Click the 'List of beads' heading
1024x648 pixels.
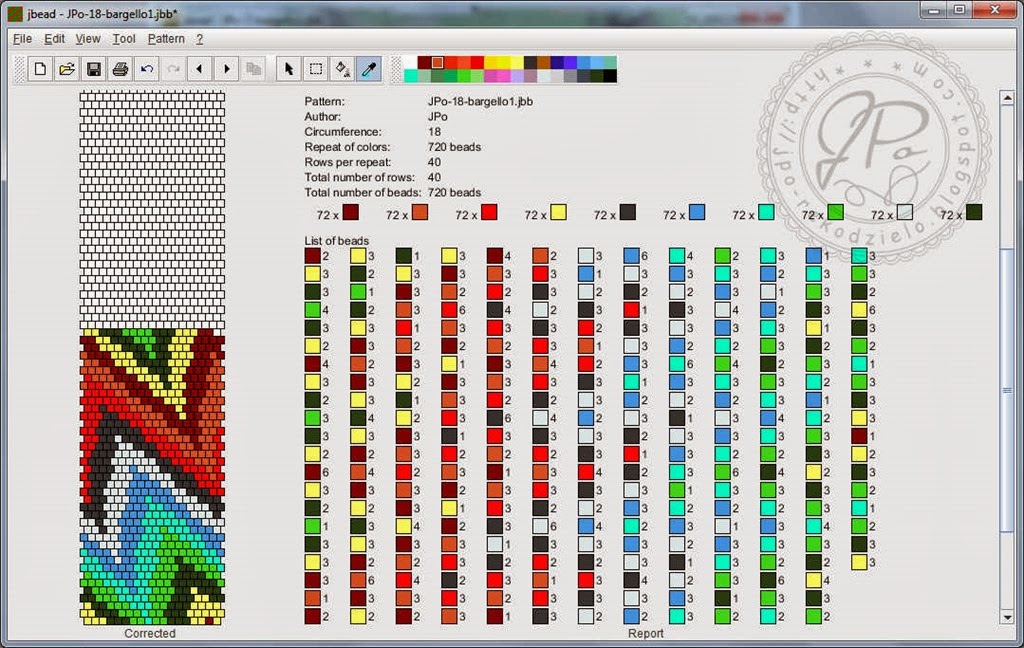coord(336,240)
